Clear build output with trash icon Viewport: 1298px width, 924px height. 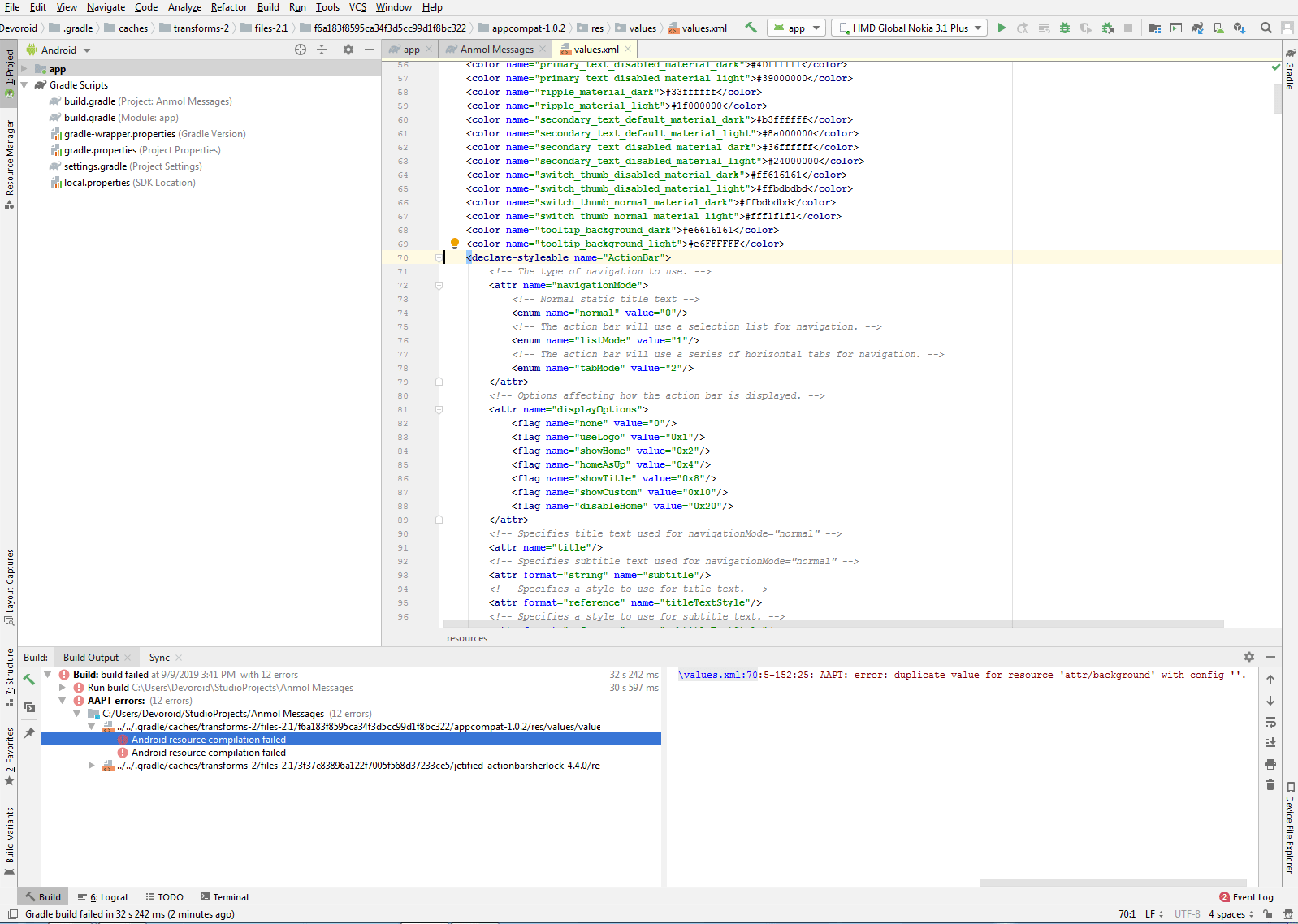[1270, 785]
